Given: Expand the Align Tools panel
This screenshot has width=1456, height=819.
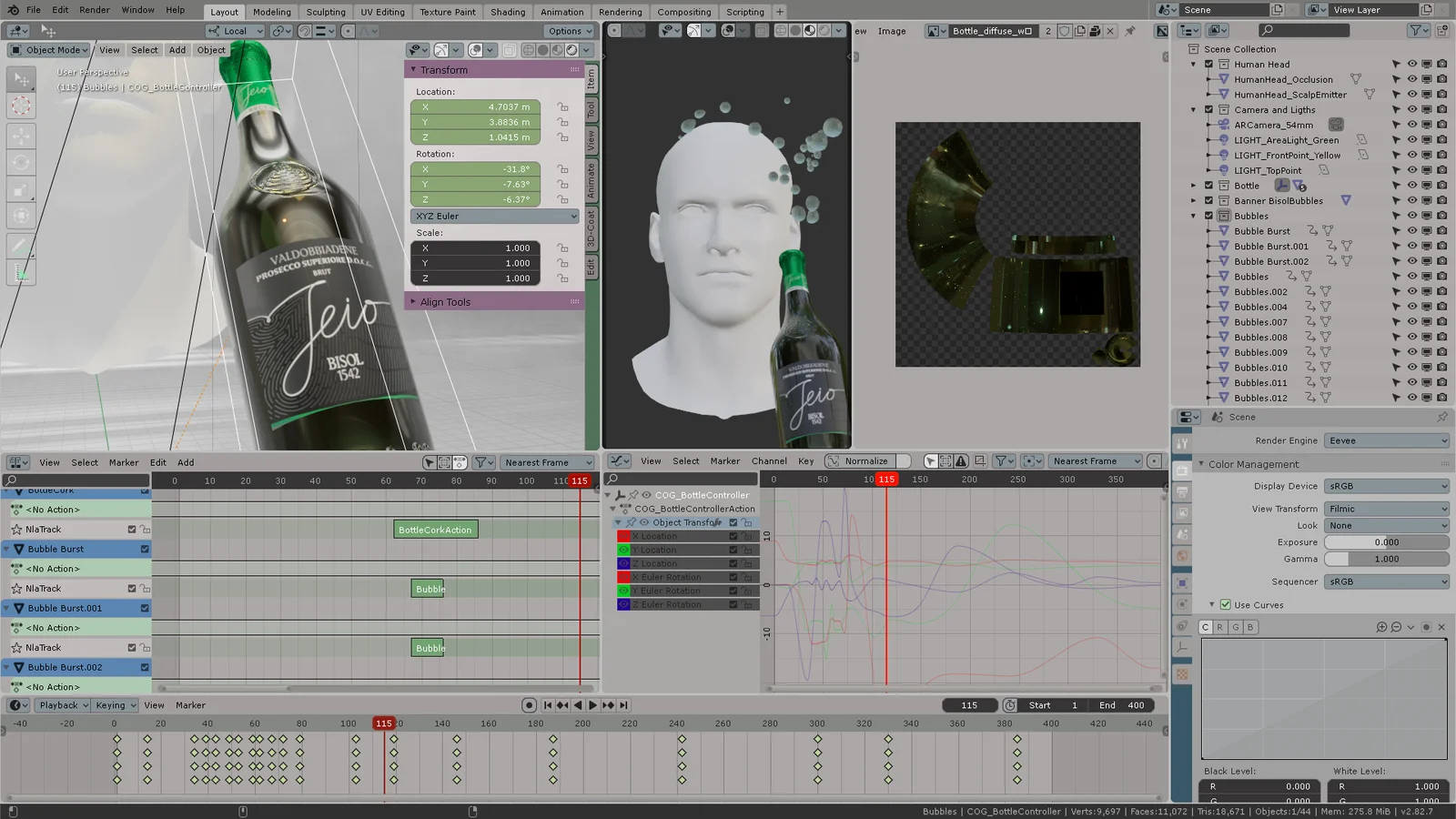Looking at the screenshot, I should pos(445,302).
